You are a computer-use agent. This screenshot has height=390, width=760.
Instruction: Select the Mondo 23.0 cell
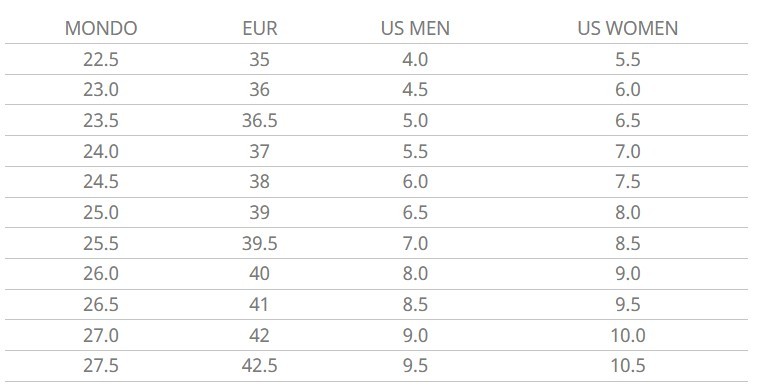point(101,90)
